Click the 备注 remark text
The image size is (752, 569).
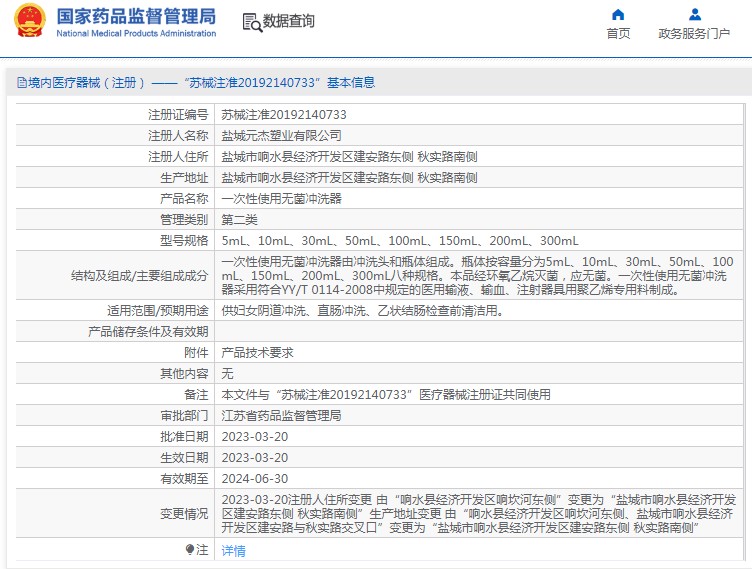386,395
